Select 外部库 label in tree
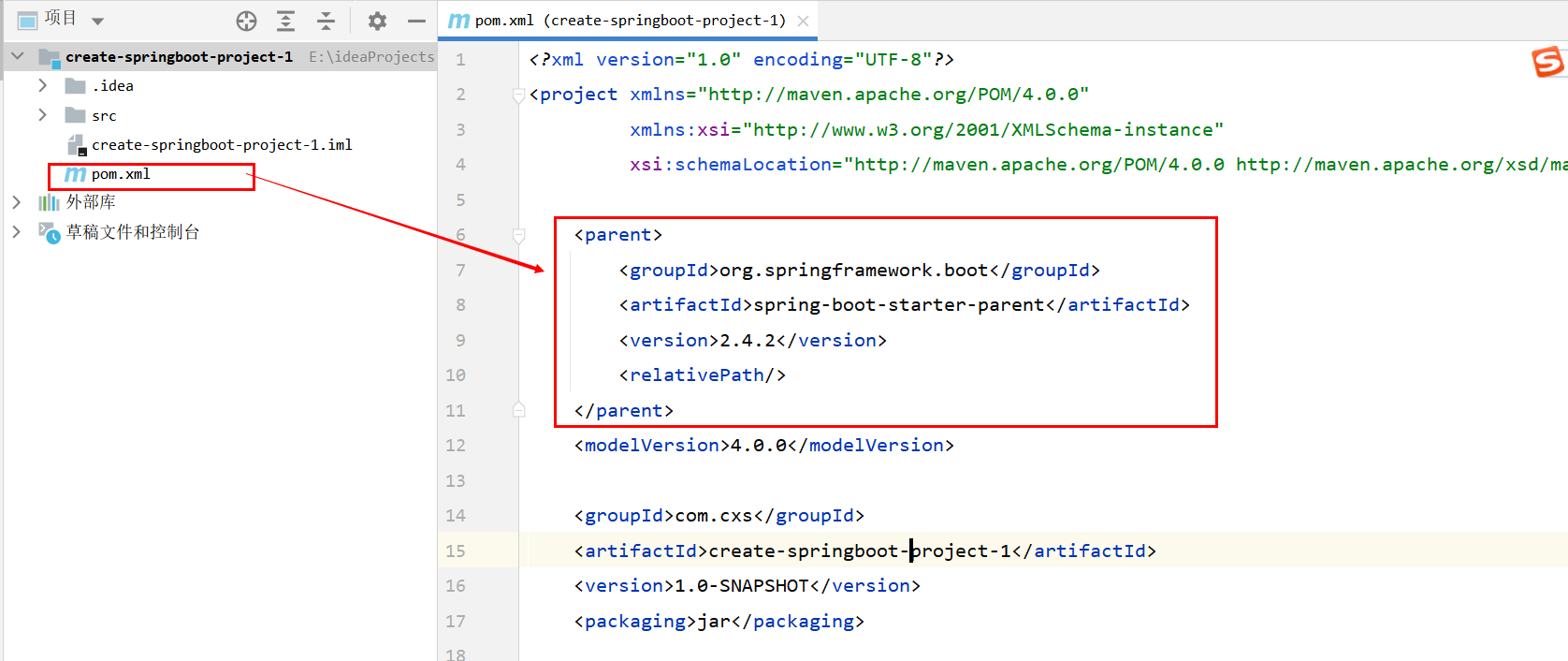Image resolution: width=1568 pixels, height=661 pixels. [91, 202]
